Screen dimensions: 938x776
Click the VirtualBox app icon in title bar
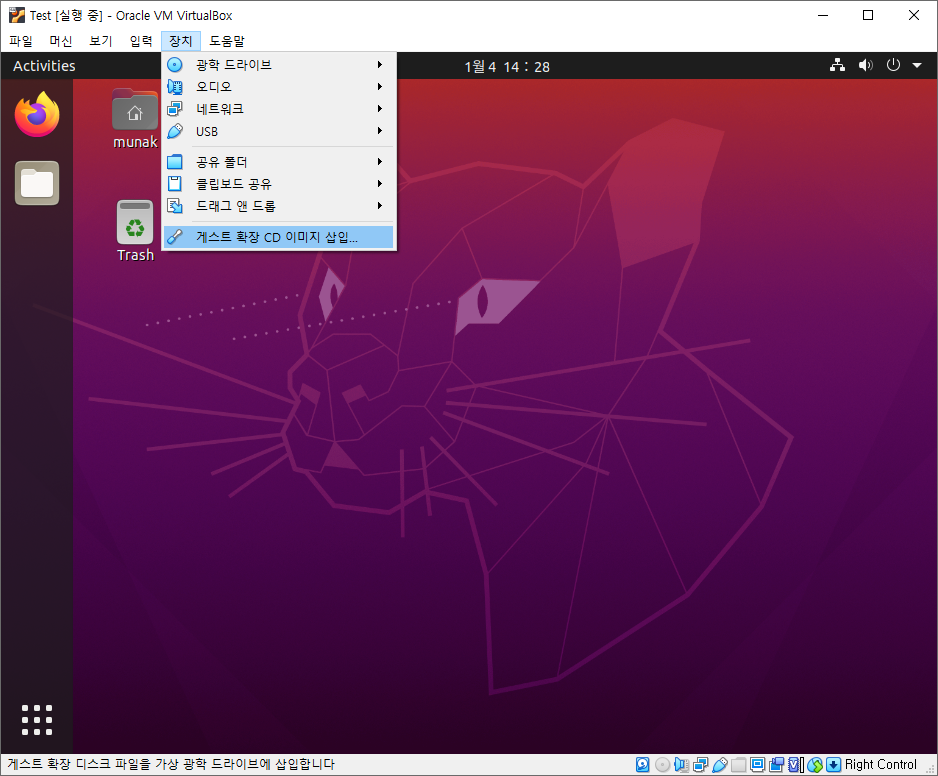[x=17, y=15]
